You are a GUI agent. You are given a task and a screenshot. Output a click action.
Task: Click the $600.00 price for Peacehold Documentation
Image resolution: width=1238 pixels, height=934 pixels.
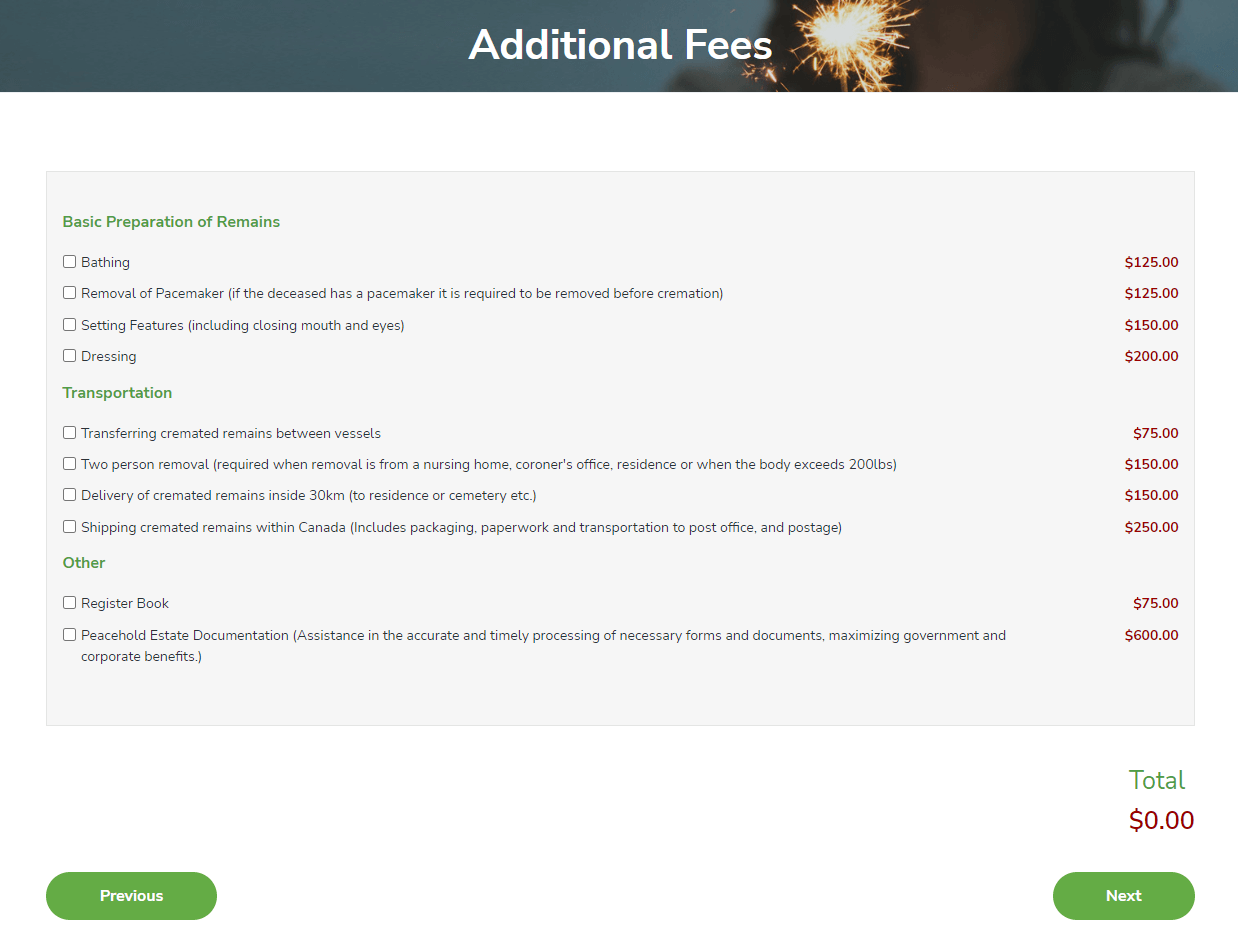pyautogui.click(x=1151, y=635)
